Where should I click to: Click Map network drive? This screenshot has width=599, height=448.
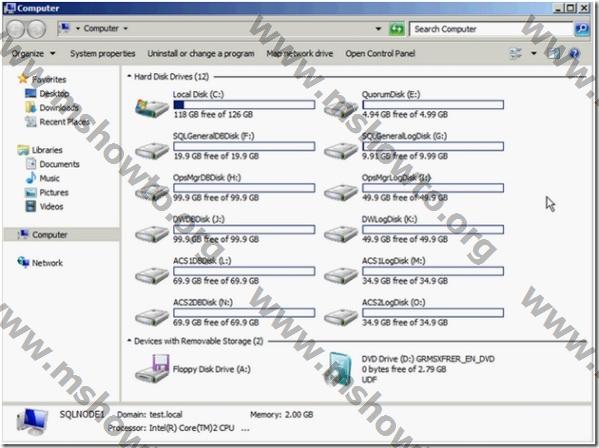[x=300, y=53]
